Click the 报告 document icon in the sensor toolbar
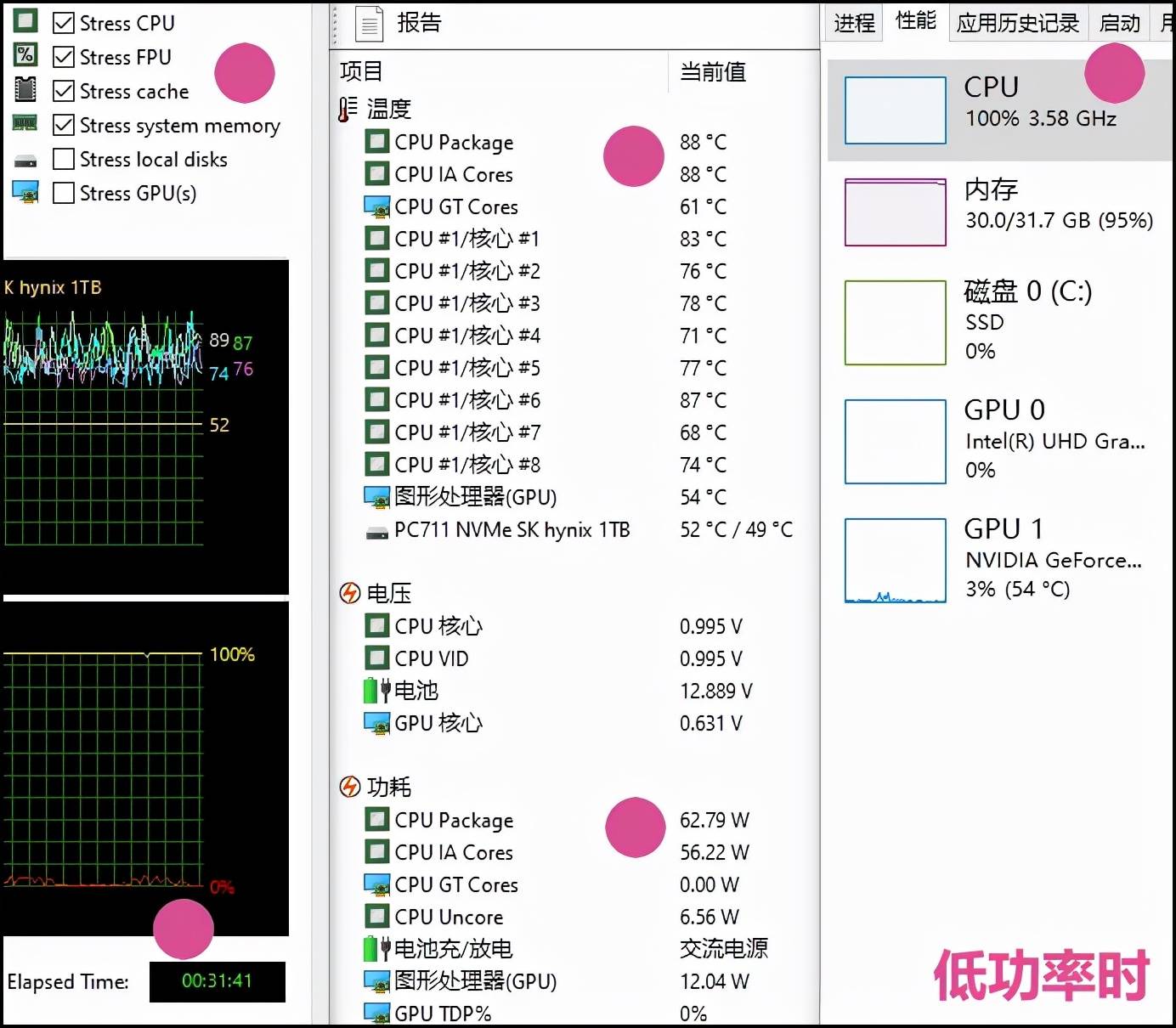The height and width of the screenshot is (1028, 1176). click(369, 23)
